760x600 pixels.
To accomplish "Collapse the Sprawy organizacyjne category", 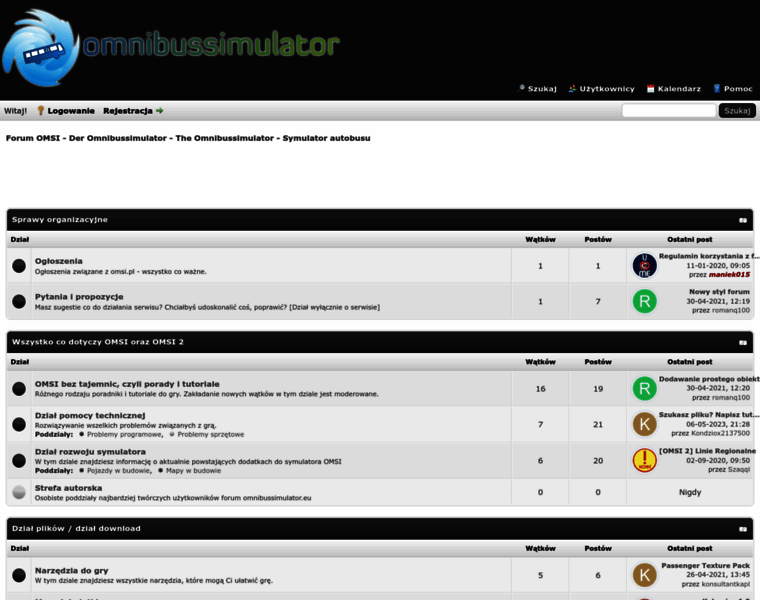I will [743, 220].
